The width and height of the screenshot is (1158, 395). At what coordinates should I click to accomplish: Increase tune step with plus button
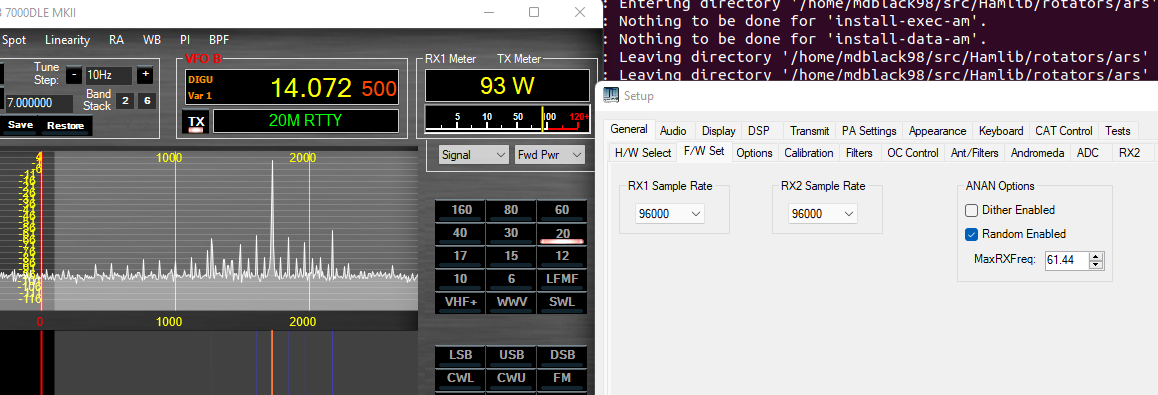click(x=145, y=75)
